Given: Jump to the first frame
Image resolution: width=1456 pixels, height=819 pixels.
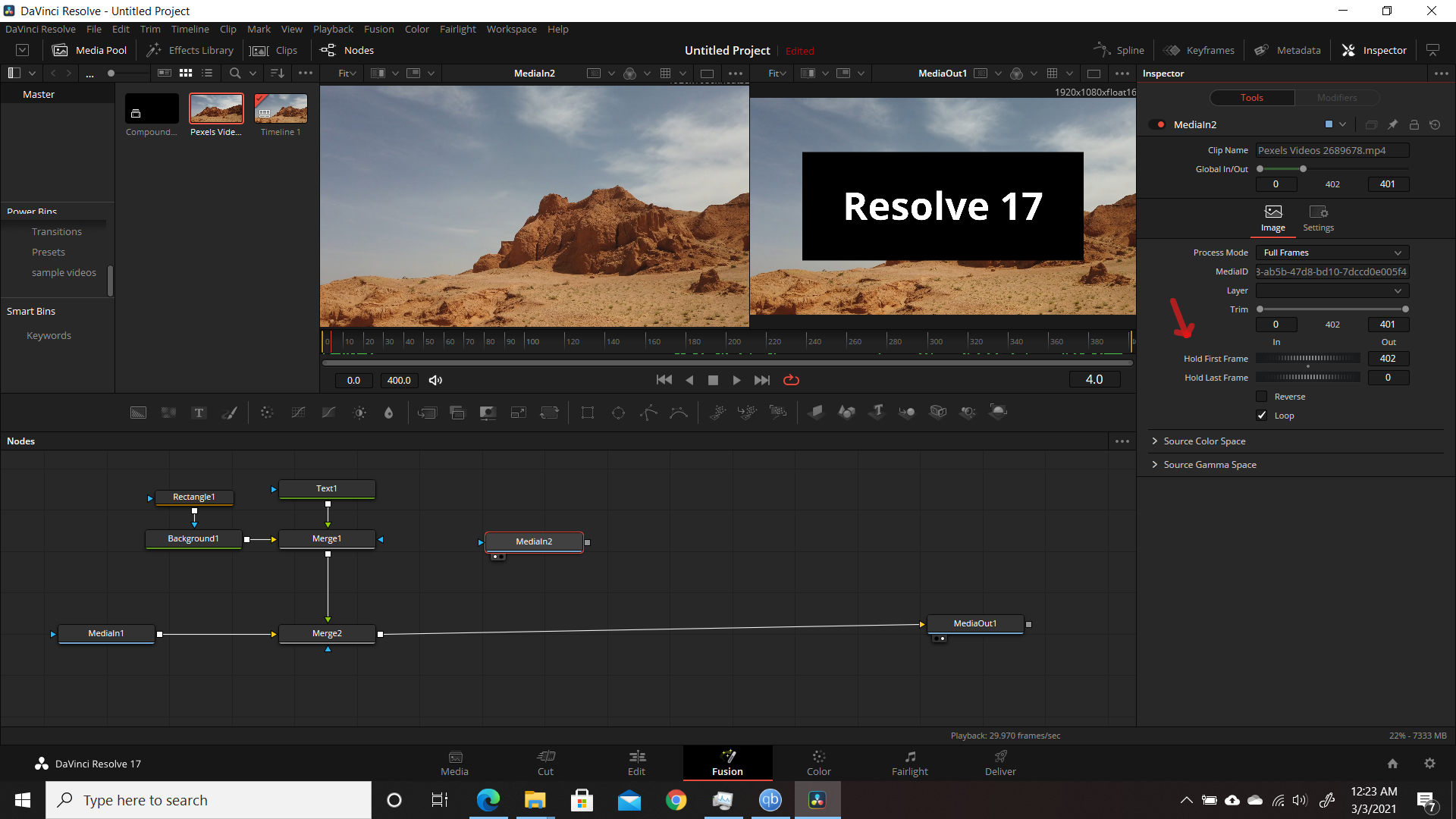Looking at the screenshot, I should tap(664, 380).
